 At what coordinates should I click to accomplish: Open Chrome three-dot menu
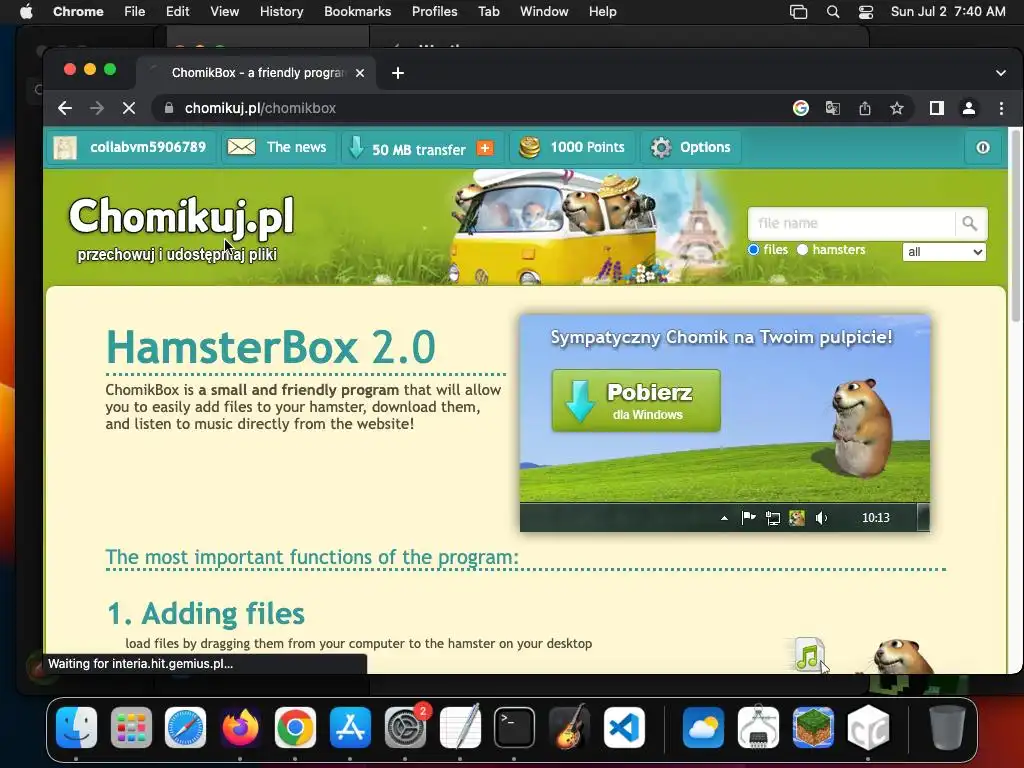1001,108
